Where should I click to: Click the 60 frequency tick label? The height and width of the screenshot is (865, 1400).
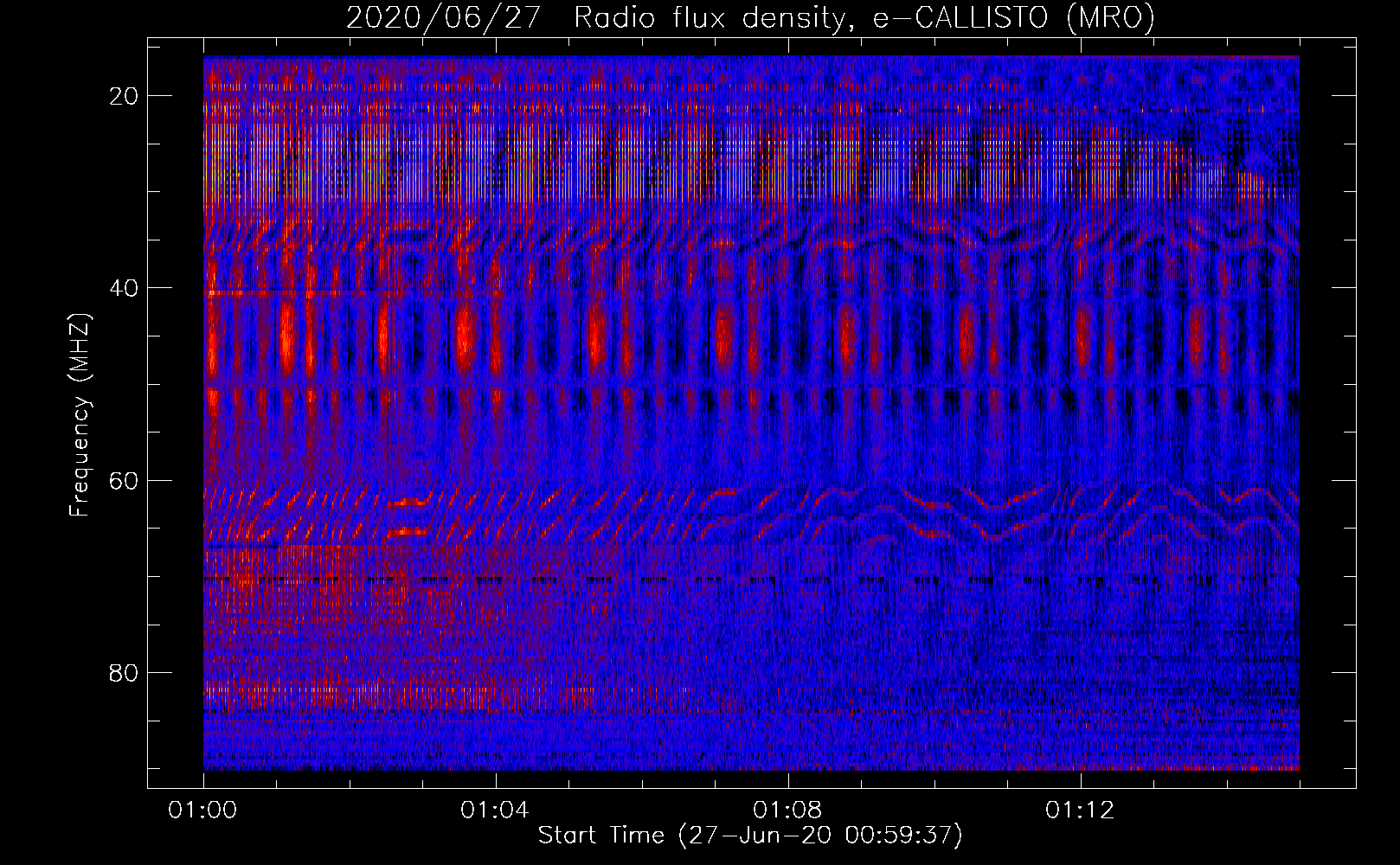click(125, 480)
